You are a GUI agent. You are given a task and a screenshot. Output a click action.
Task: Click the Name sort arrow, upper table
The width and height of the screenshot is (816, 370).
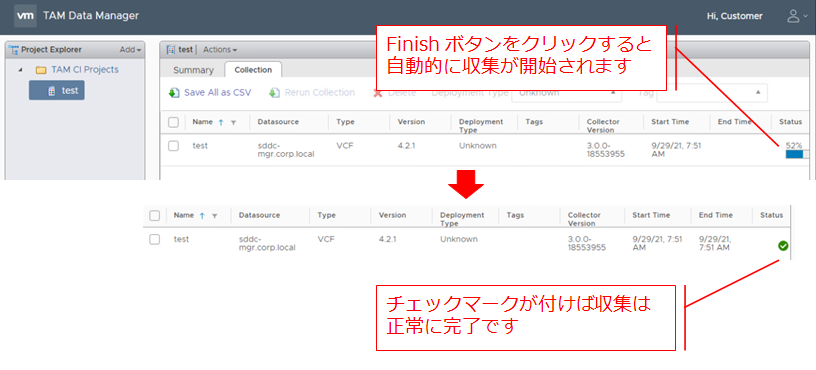coord(221,122)
